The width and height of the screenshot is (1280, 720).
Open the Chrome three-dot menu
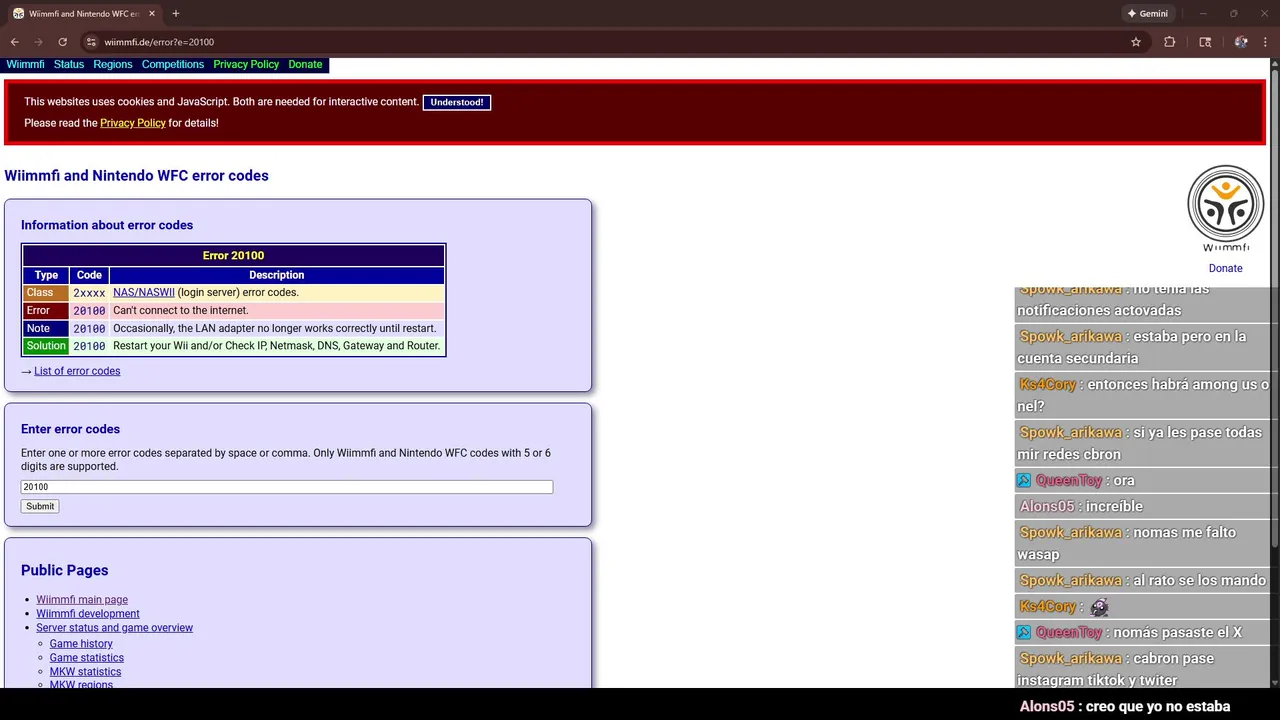[x=1267, y=42]
